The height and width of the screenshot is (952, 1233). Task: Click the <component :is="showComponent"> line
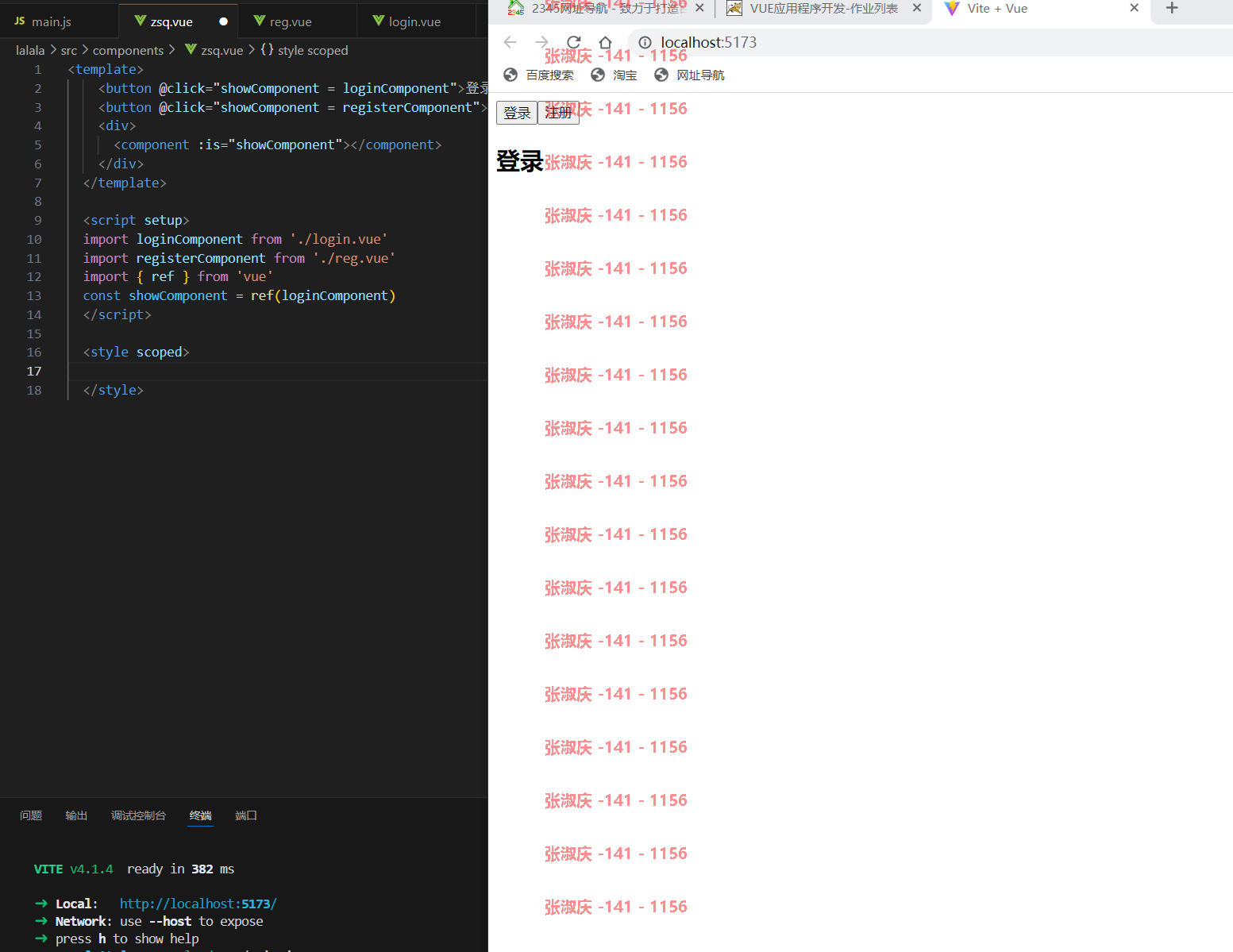pos(278,145)
